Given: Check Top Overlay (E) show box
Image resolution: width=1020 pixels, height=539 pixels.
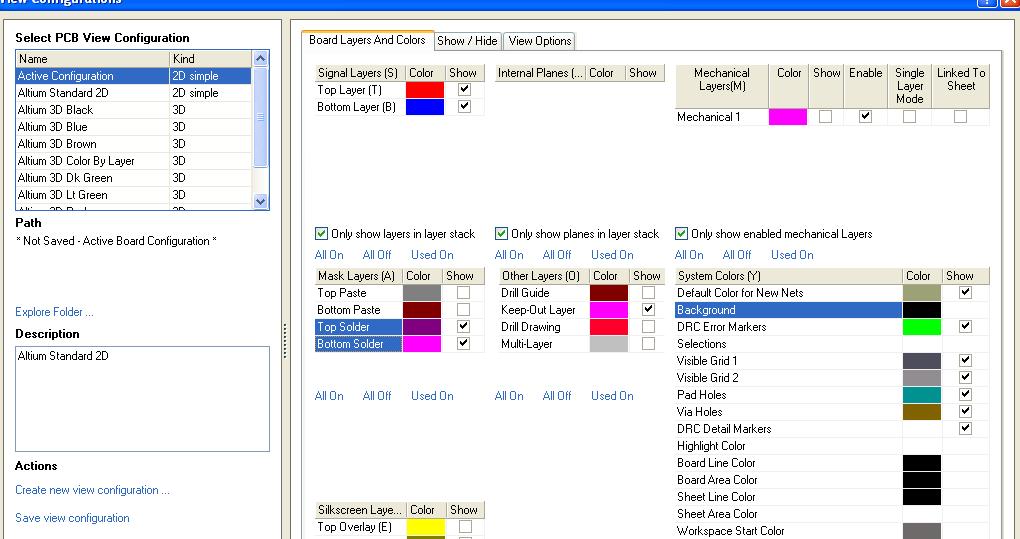Looking at the screenshot, I should pyautogui.click(x=465, y=527).
